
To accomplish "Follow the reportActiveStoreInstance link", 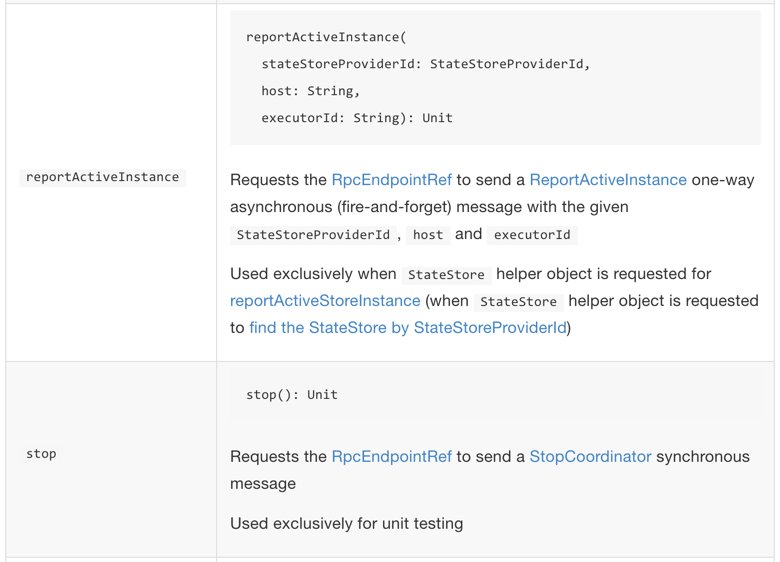I will [325, 300].
